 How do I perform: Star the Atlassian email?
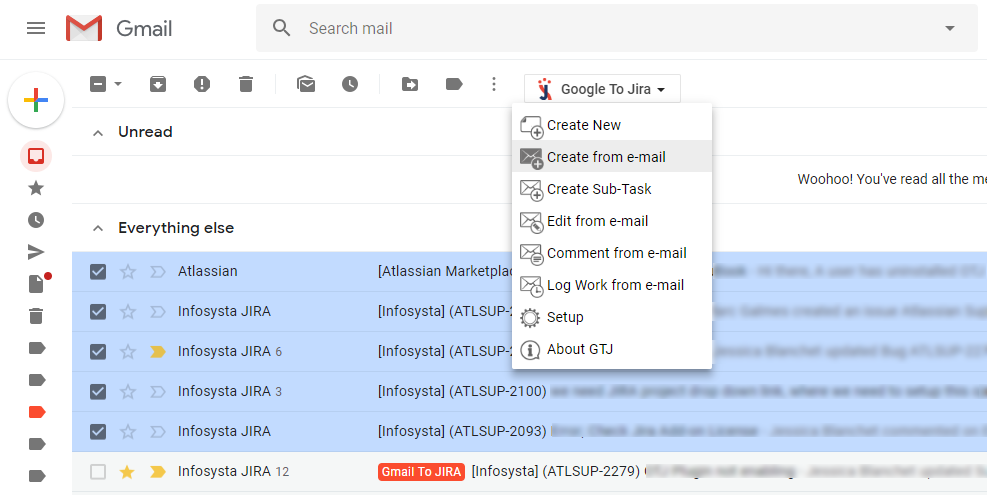(x=127, y=271)
